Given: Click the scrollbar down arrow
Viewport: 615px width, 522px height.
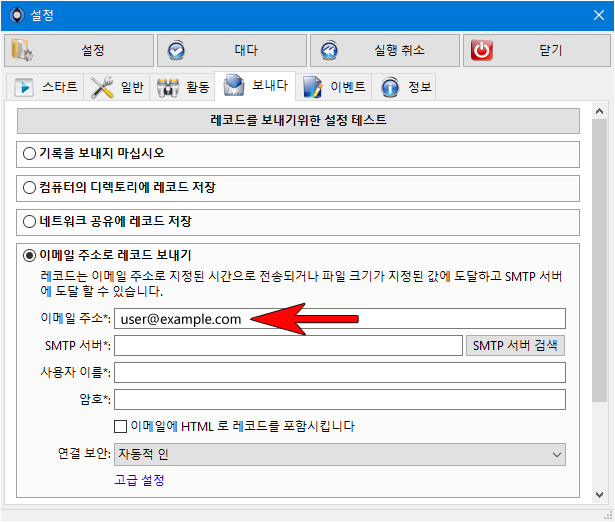Looking at the screenshot, I should click(599, 495).
